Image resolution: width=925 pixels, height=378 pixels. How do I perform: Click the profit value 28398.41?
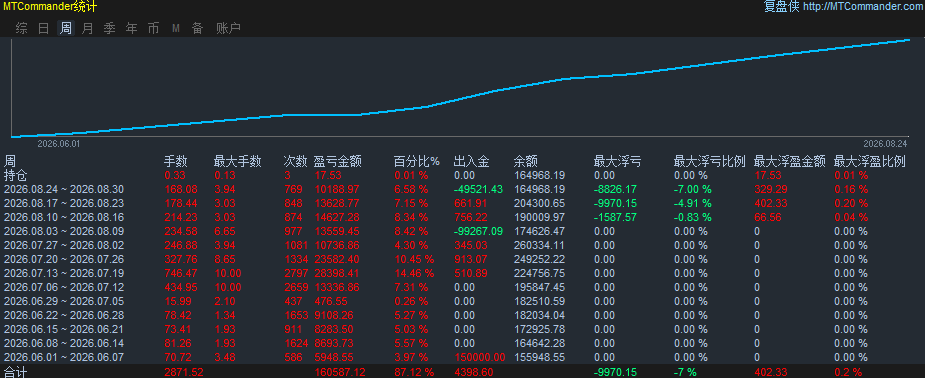click(x=337, y=274)
